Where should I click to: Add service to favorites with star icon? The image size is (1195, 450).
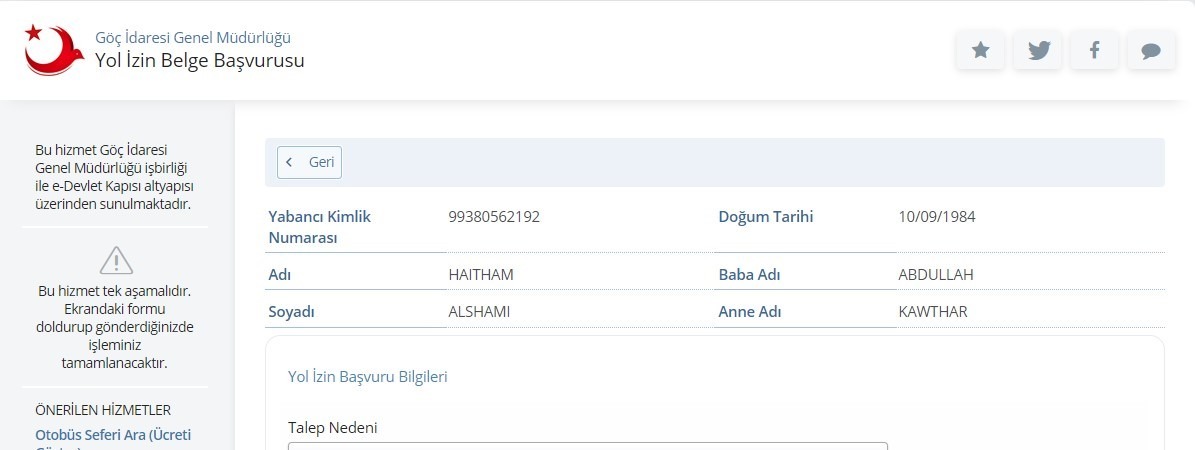(981, 50)
